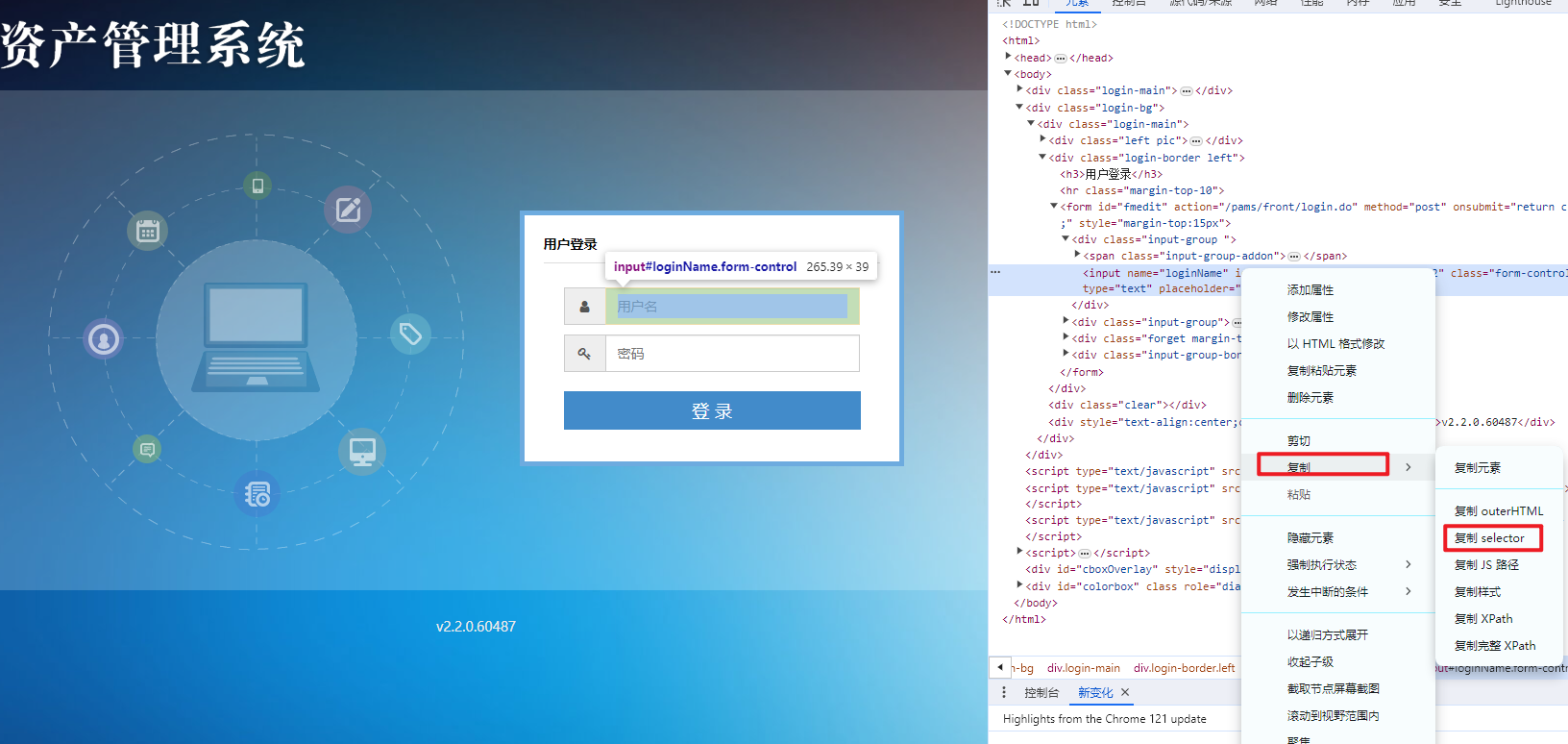1568x744 pixels.
Task: Click the 登录 login button
Action: pos(712,410)
